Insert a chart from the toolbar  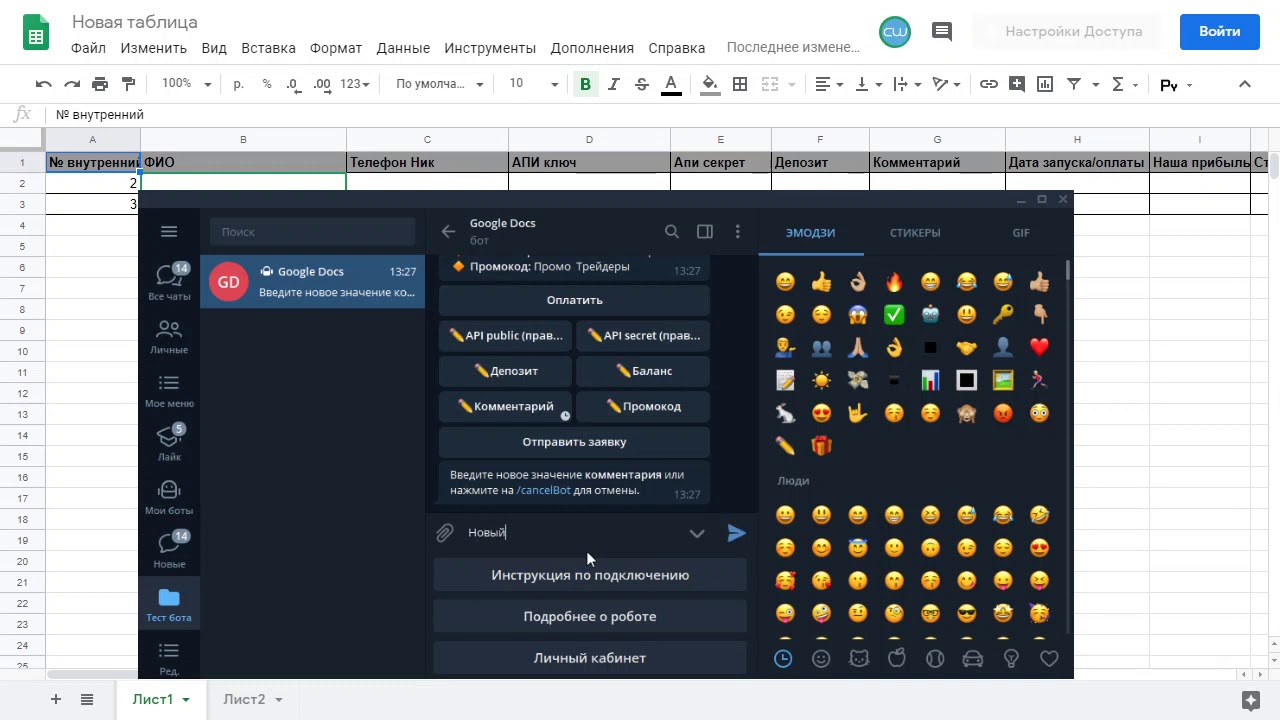pyautogui.click(x=1045, y=84)
